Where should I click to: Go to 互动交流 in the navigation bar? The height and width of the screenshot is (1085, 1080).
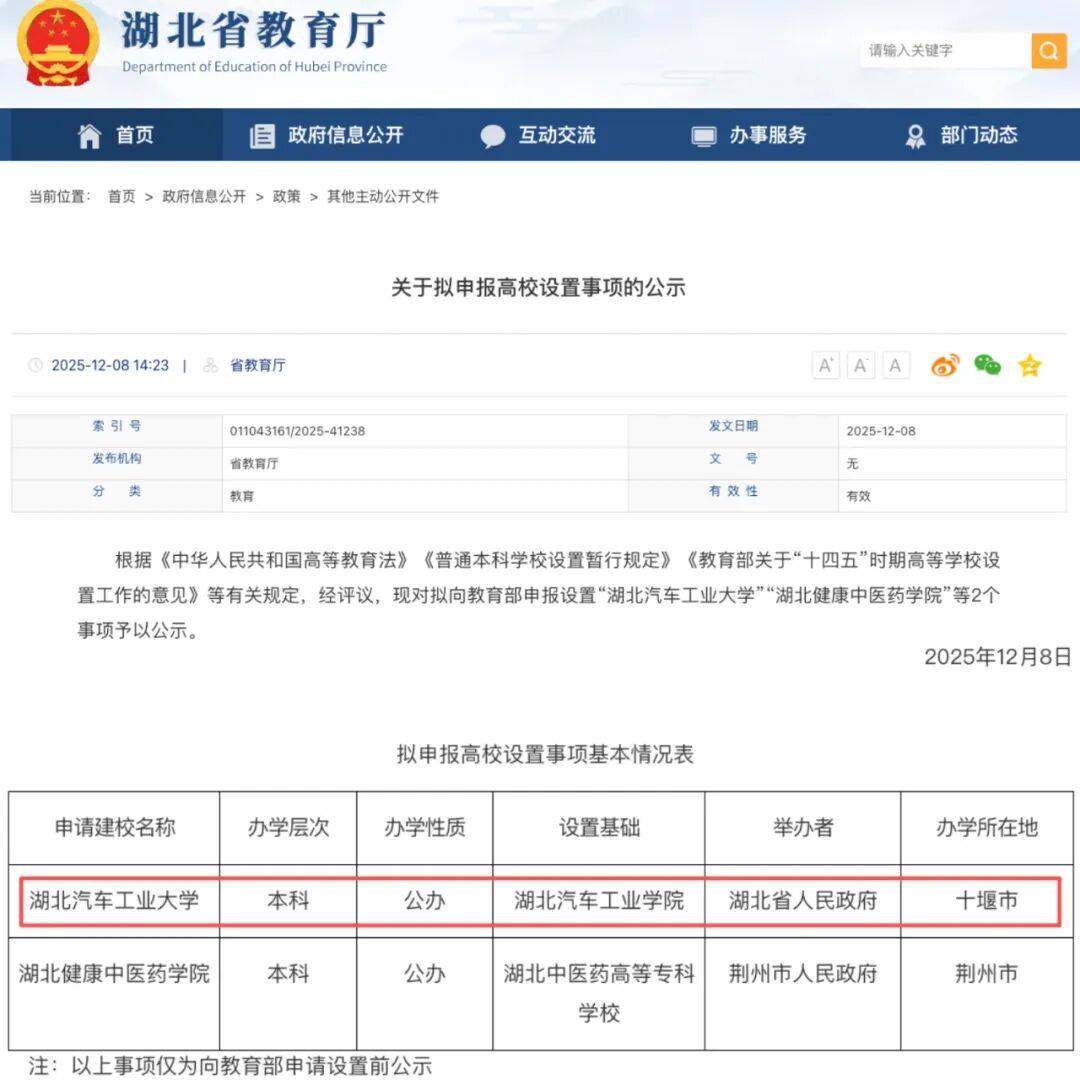[x=538, y=135]
